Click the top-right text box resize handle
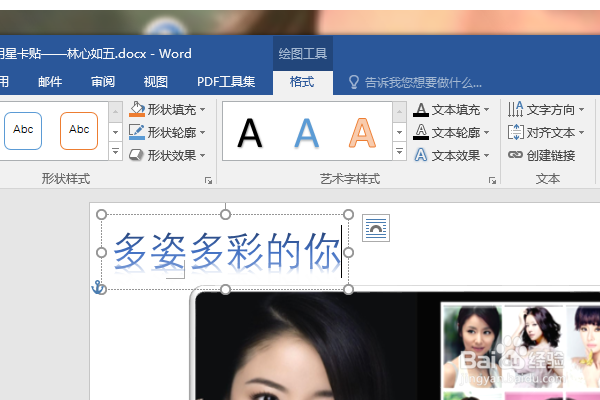The width and height of the screenshot is (600, 400). point(348,214)
